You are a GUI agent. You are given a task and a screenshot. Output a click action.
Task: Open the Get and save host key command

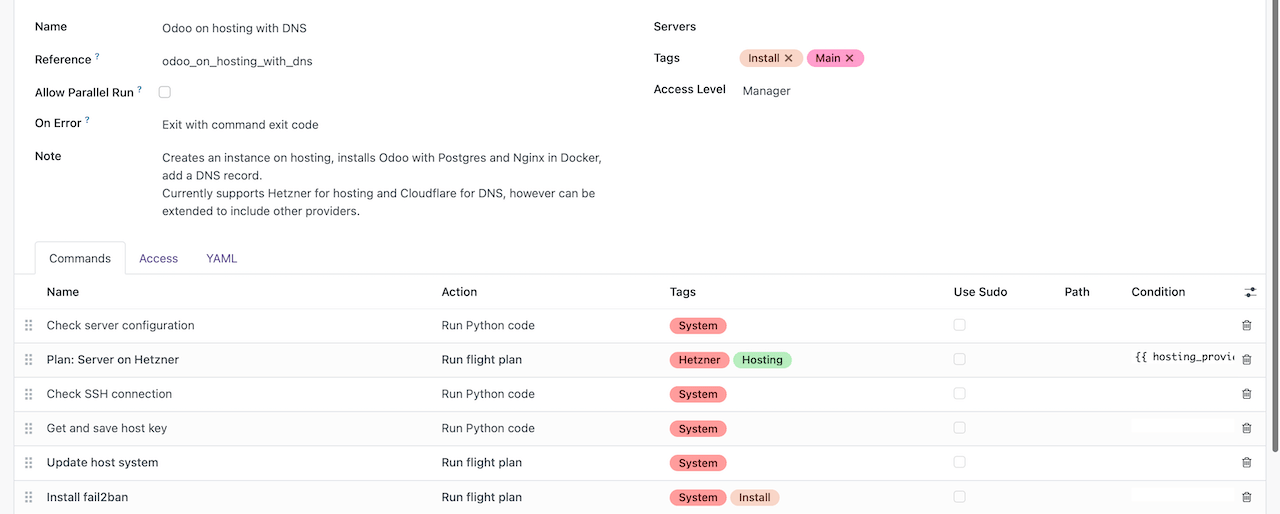(x=107, y=428)
